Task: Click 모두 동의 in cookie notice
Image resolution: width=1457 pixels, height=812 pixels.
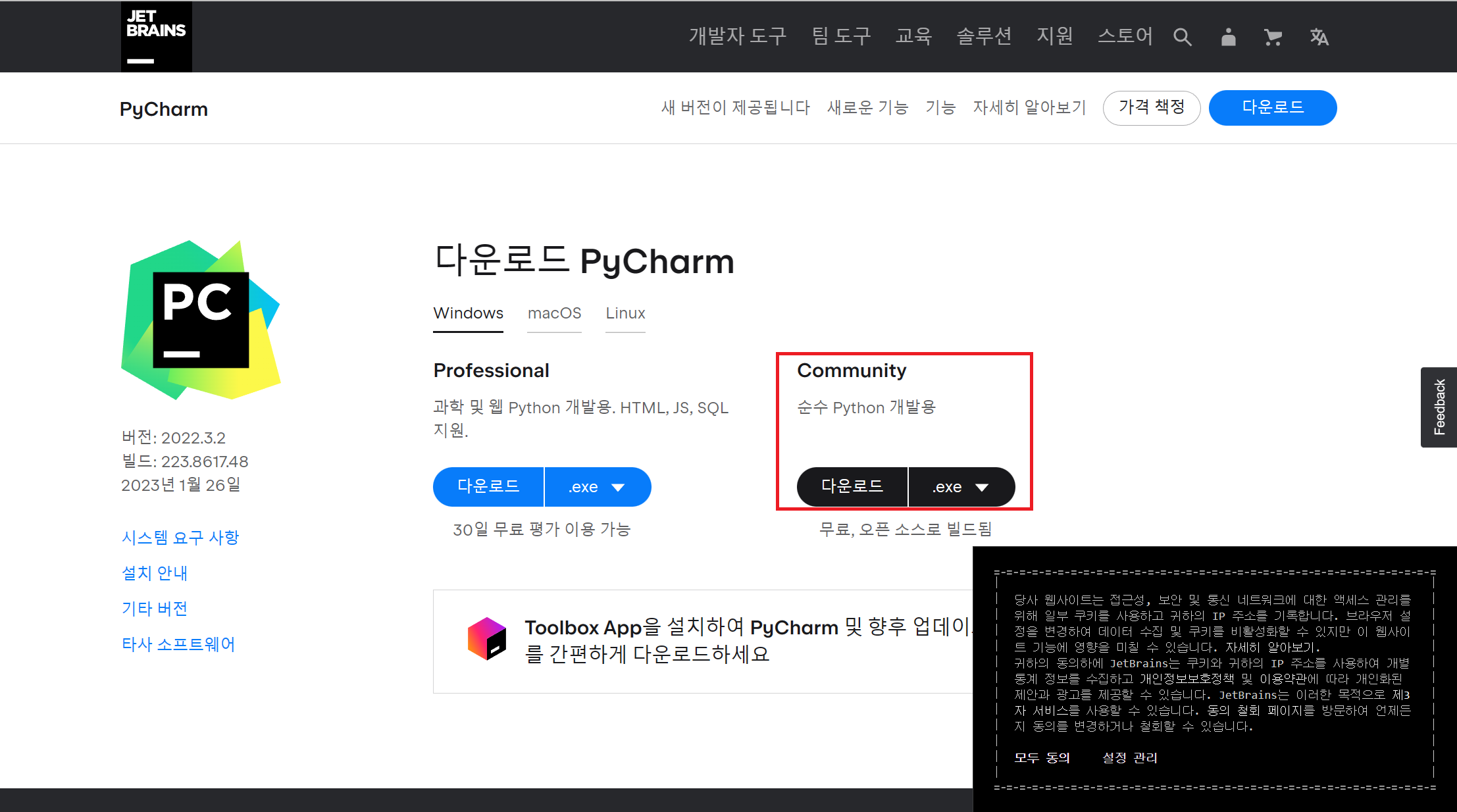Action: 1042,757
